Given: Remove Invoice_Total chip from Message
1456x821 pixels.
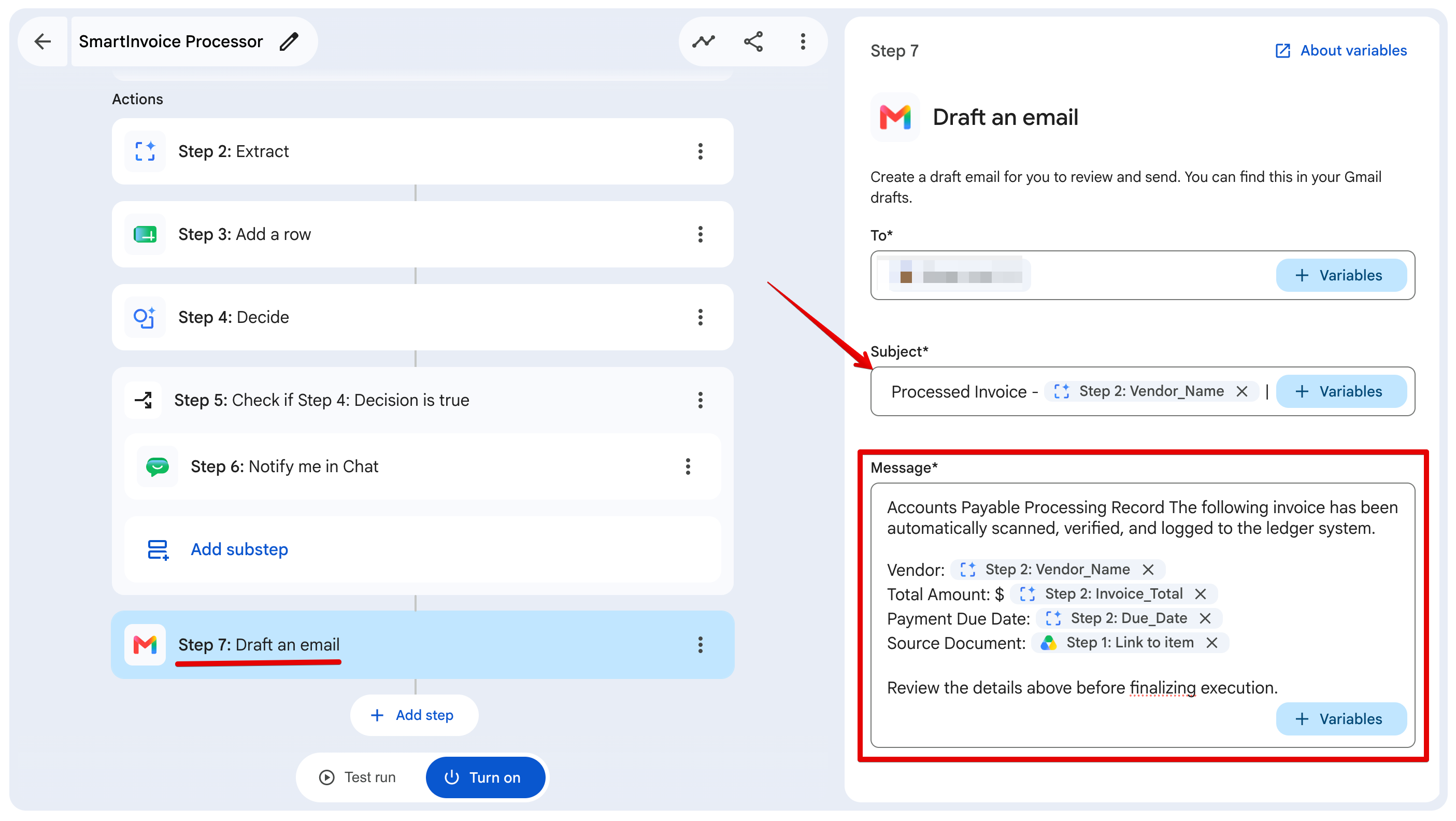Looking at the screenshot, I should 1201,593.
